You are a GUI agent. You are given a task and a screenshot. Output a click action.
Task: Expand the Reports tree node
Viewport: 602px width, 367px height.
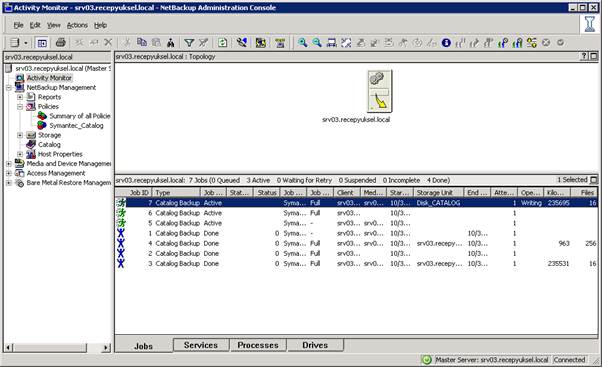[x=20, y=97]
